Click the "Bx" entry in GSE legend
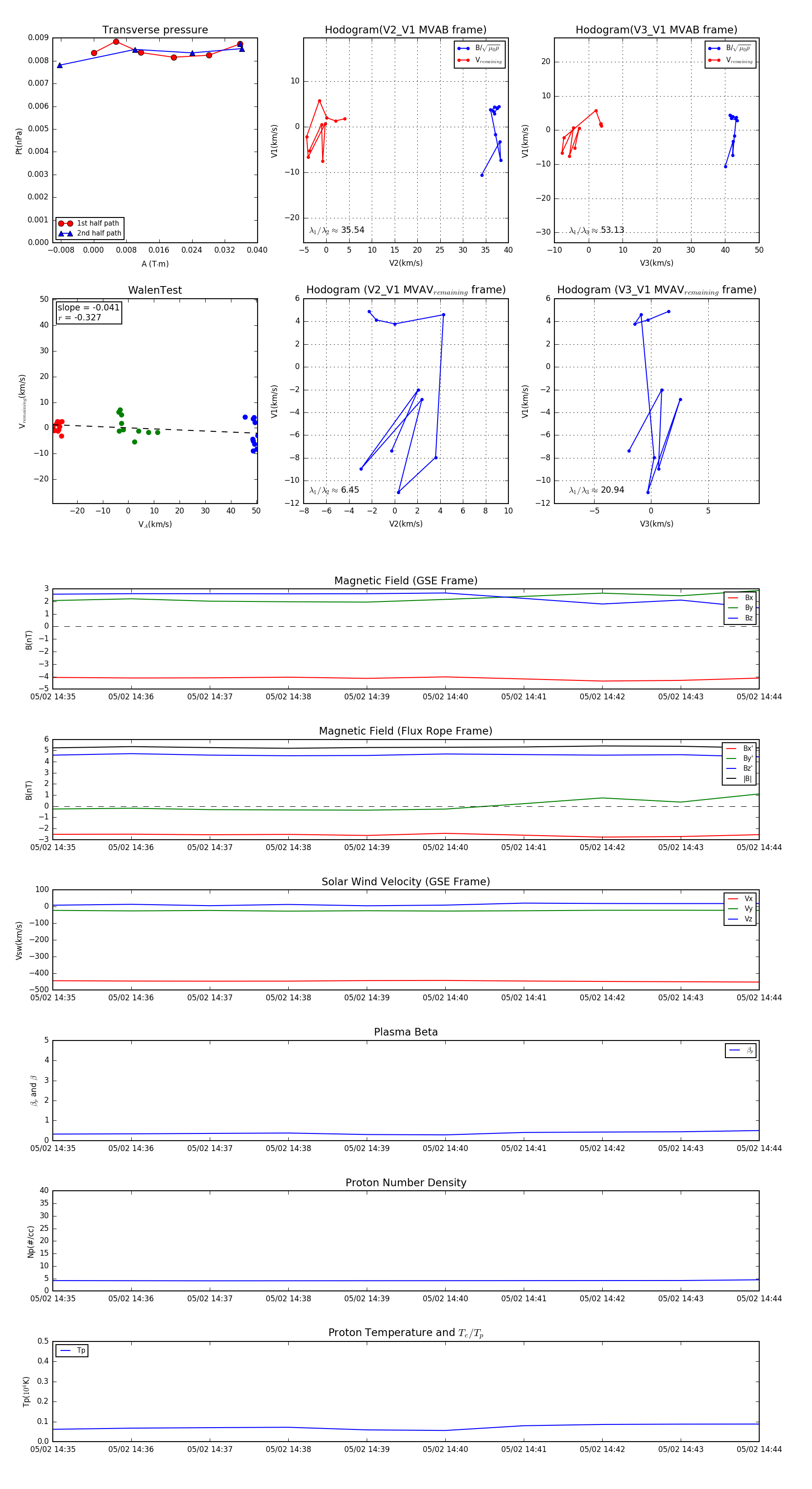Image resolution: width=812 pixels, height=1489 pixels. coord(741,598)
